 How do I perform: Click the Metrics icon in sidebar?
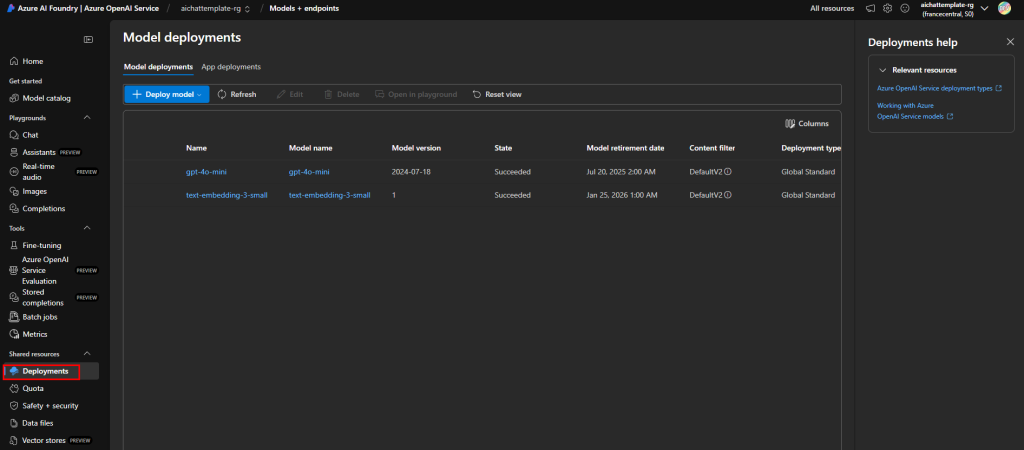point(14,334)
